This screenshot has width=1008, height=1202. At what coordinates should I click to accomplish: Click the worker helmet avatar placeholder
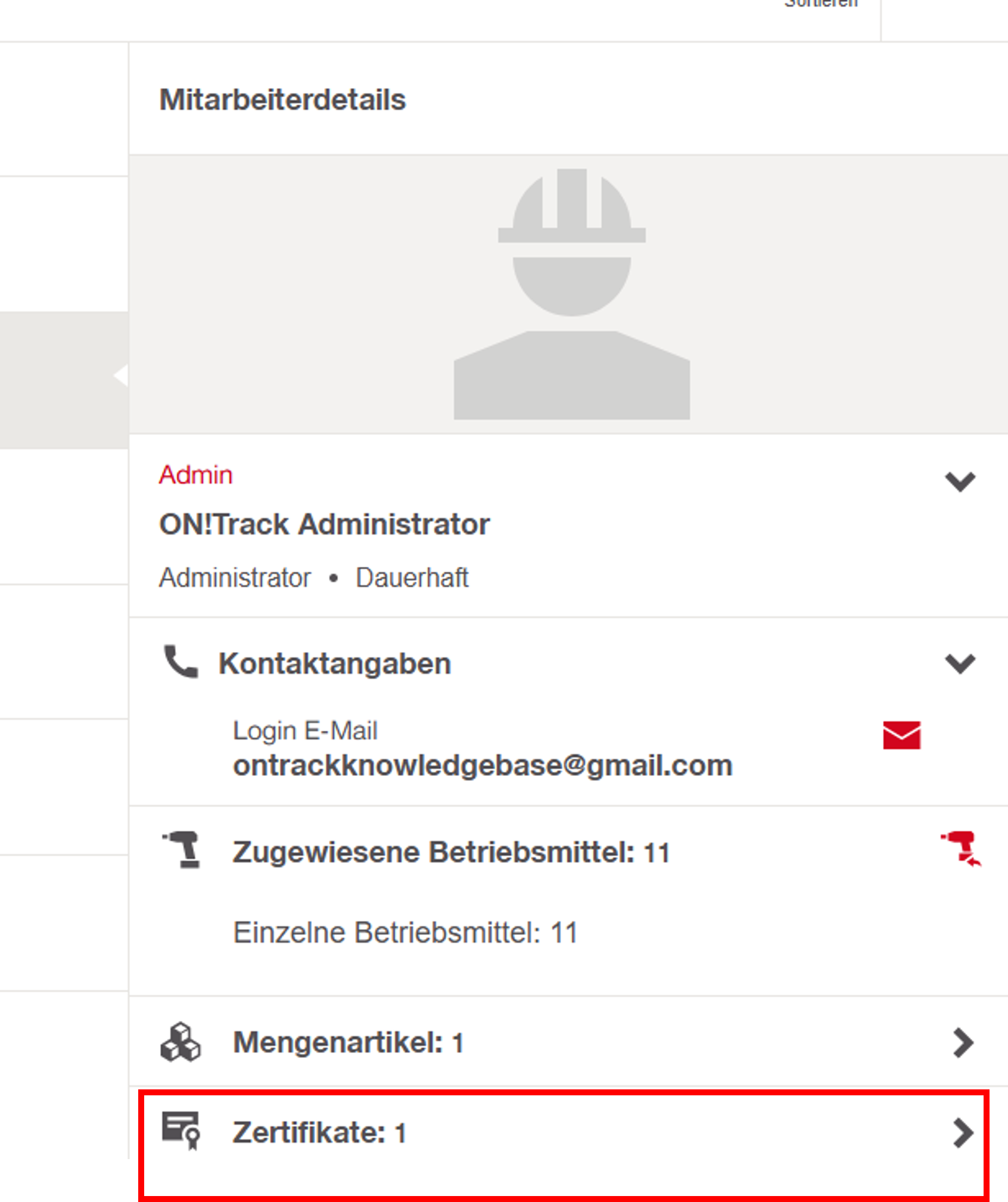coord(571,294)
